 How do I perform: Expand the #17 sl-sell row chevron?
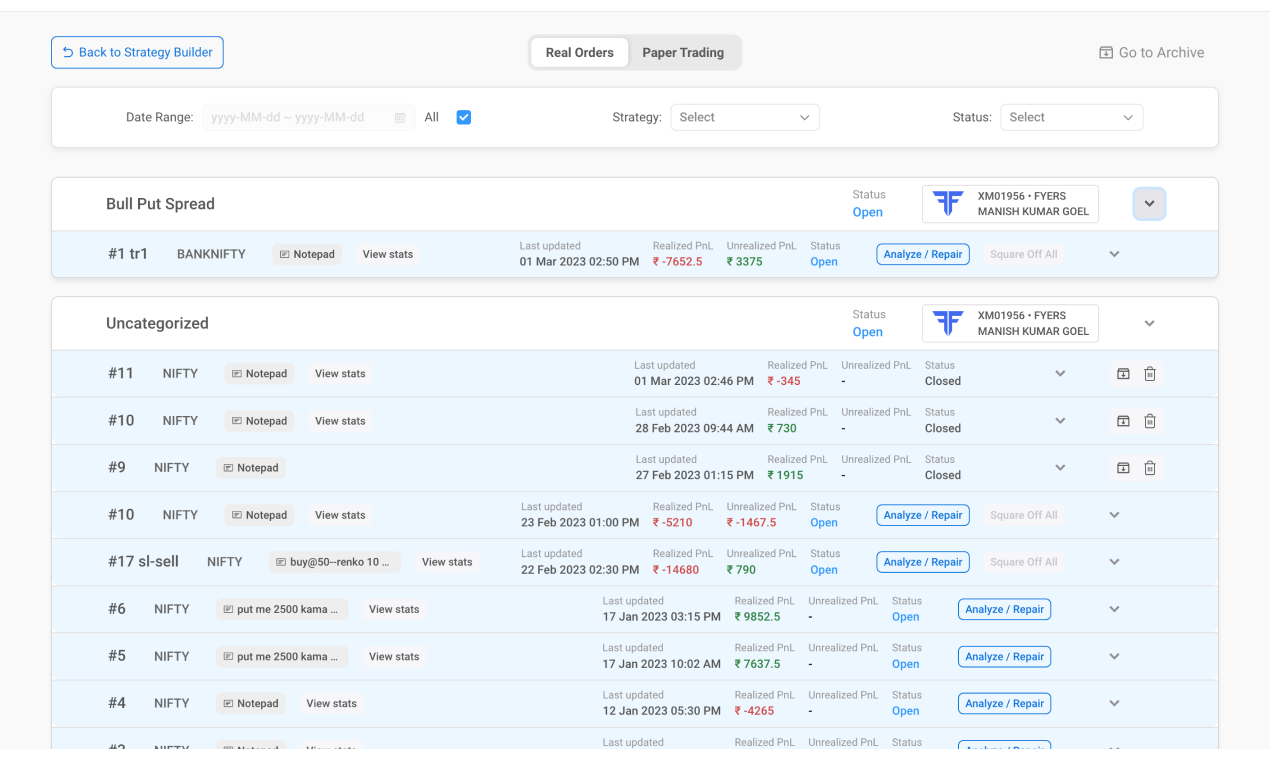point(1114,562)
